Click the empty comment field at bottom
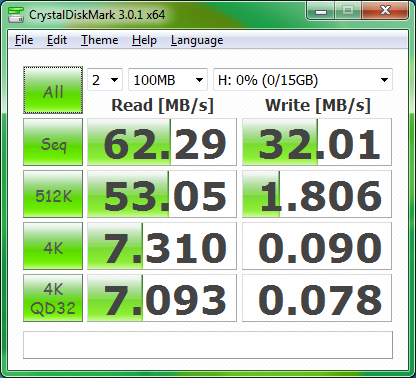This screenshot has height=378, width=416. click(x=208, y=345)
